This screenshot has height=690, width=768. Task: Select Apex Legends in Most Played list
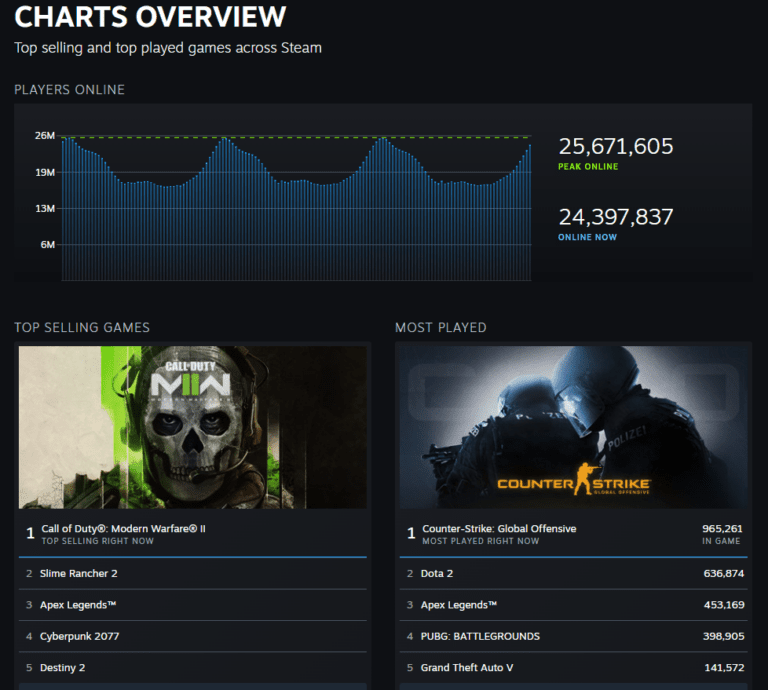[574, 605]
